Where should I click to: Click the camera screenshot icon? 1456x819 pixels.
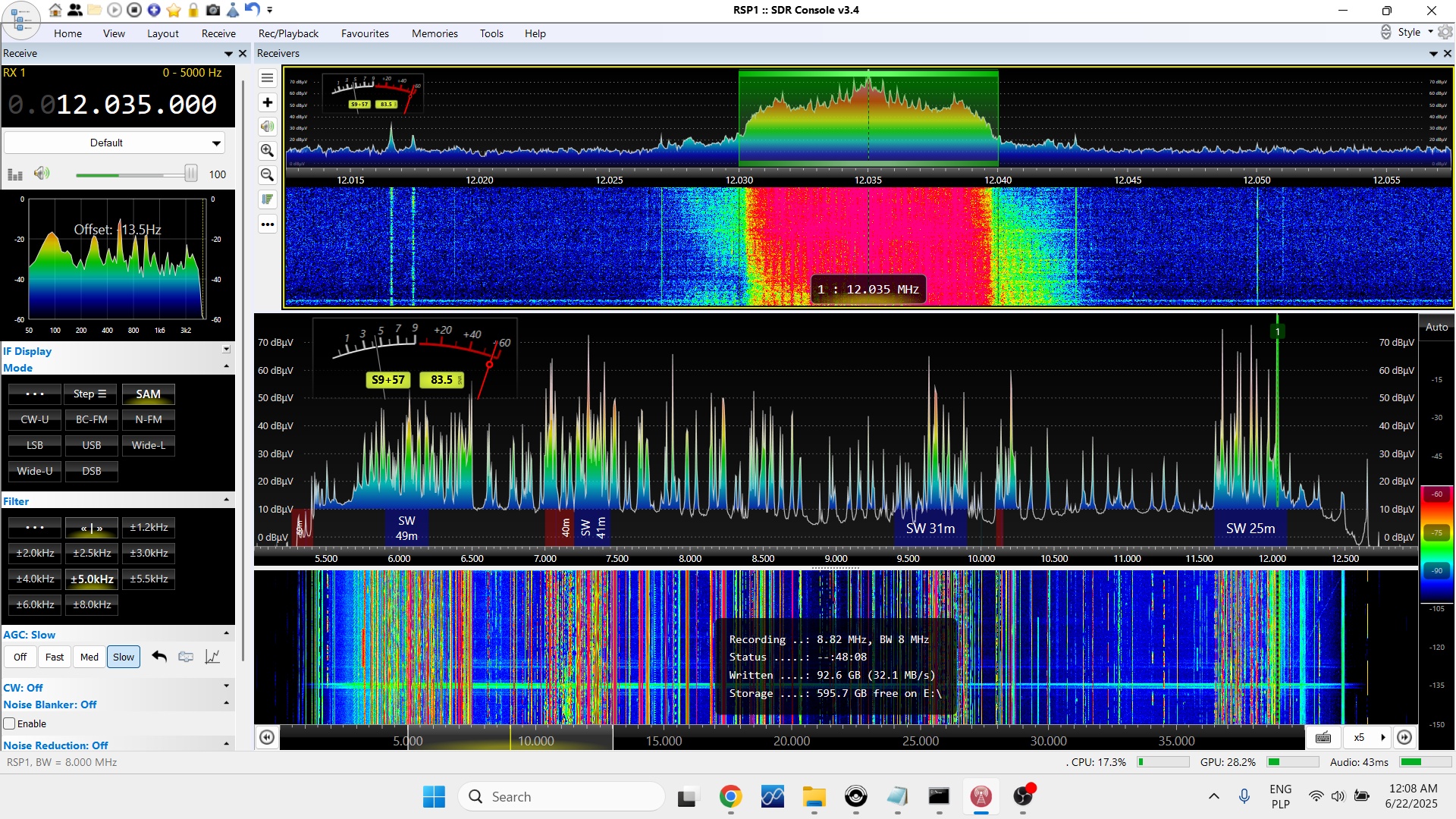coord(213,10)
